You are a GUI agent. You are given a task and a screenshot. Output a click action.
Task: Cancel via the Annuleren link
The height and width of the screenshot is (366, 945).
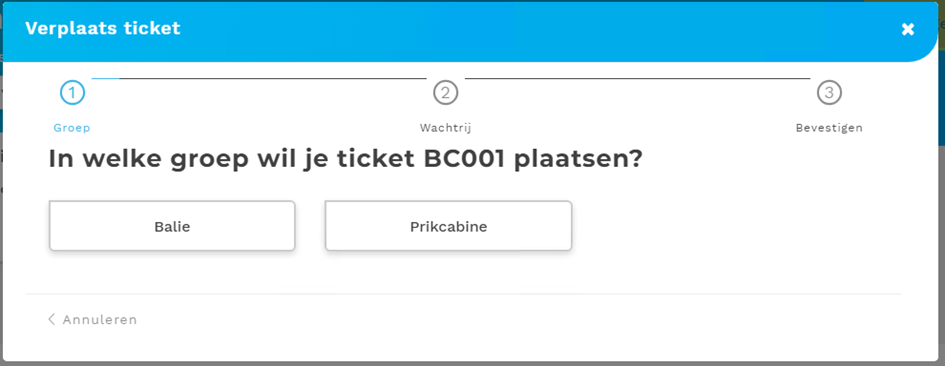coord(100,320)
